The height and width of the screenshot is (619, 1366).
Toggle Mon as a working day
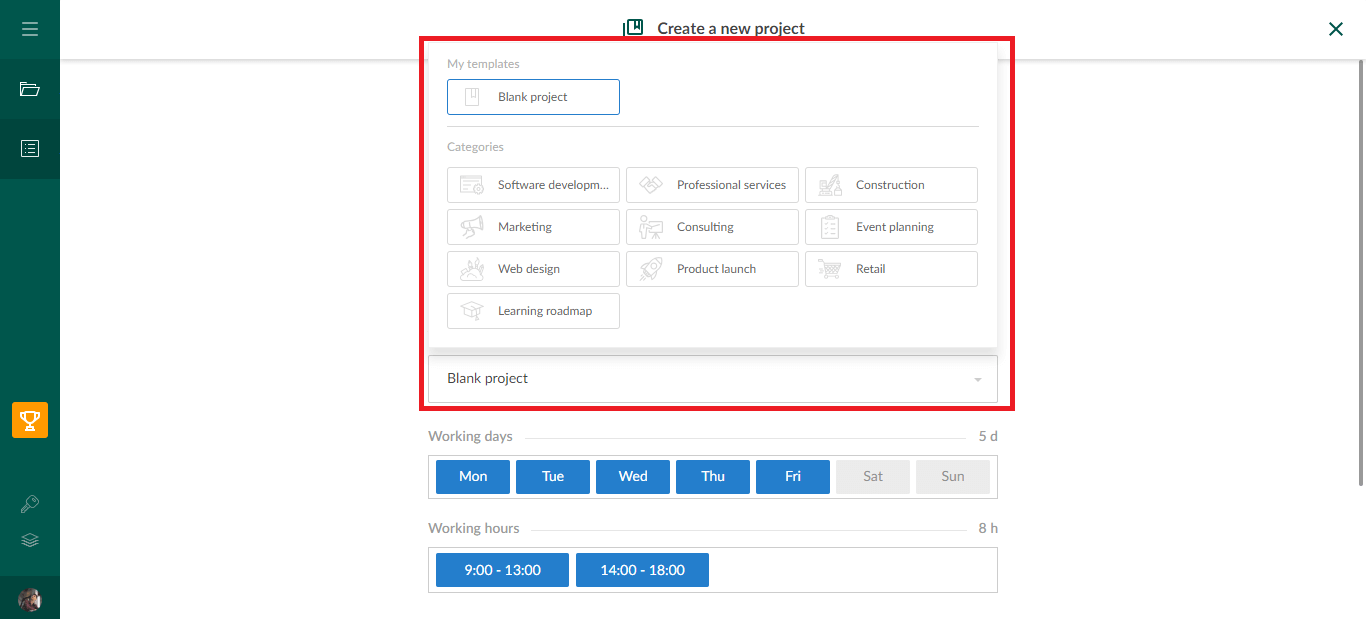coord(473,477)
